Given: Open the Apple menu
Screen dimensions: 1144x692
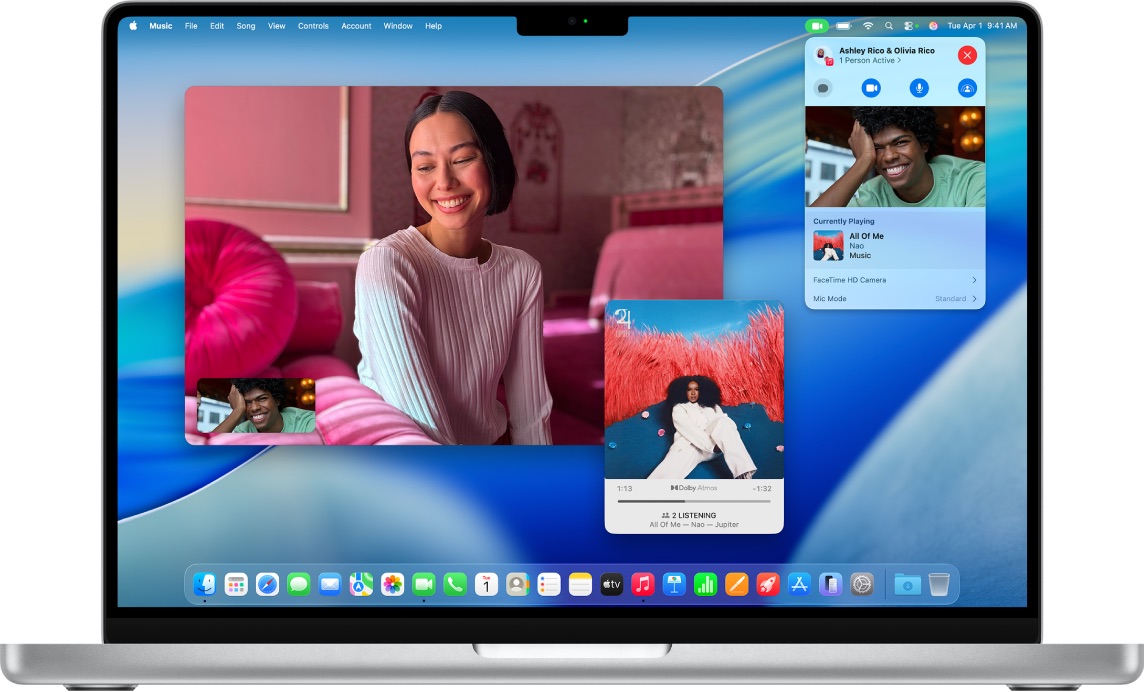Looking at the screenshot, I should [133, 26].
